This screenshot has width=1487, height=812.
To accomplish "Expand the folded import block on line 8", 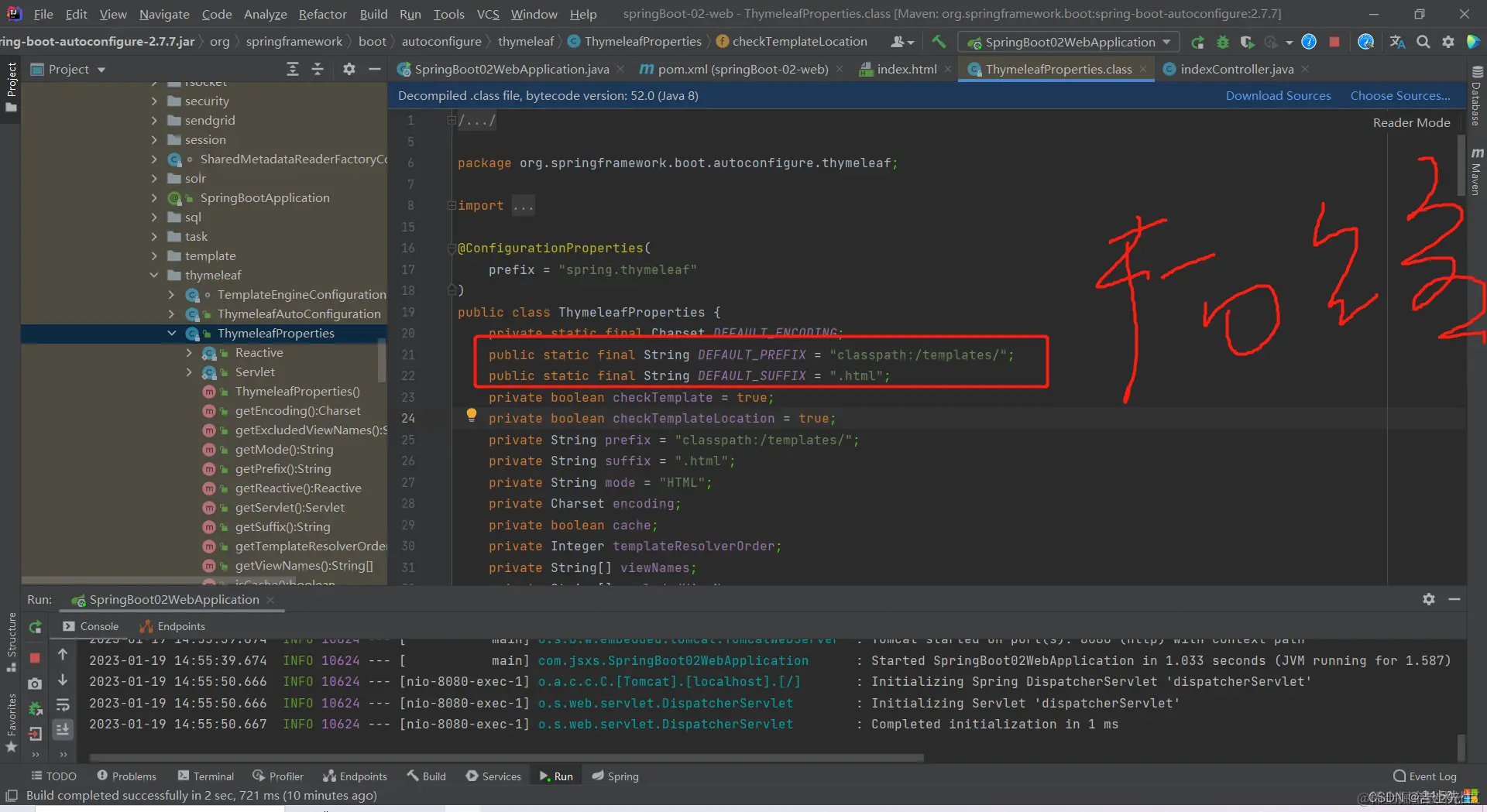I will click(451, 205).
